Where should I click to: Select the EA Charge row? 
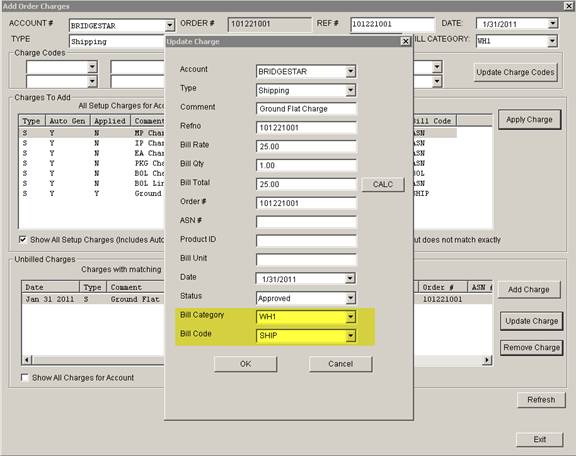tap(91, 153)
